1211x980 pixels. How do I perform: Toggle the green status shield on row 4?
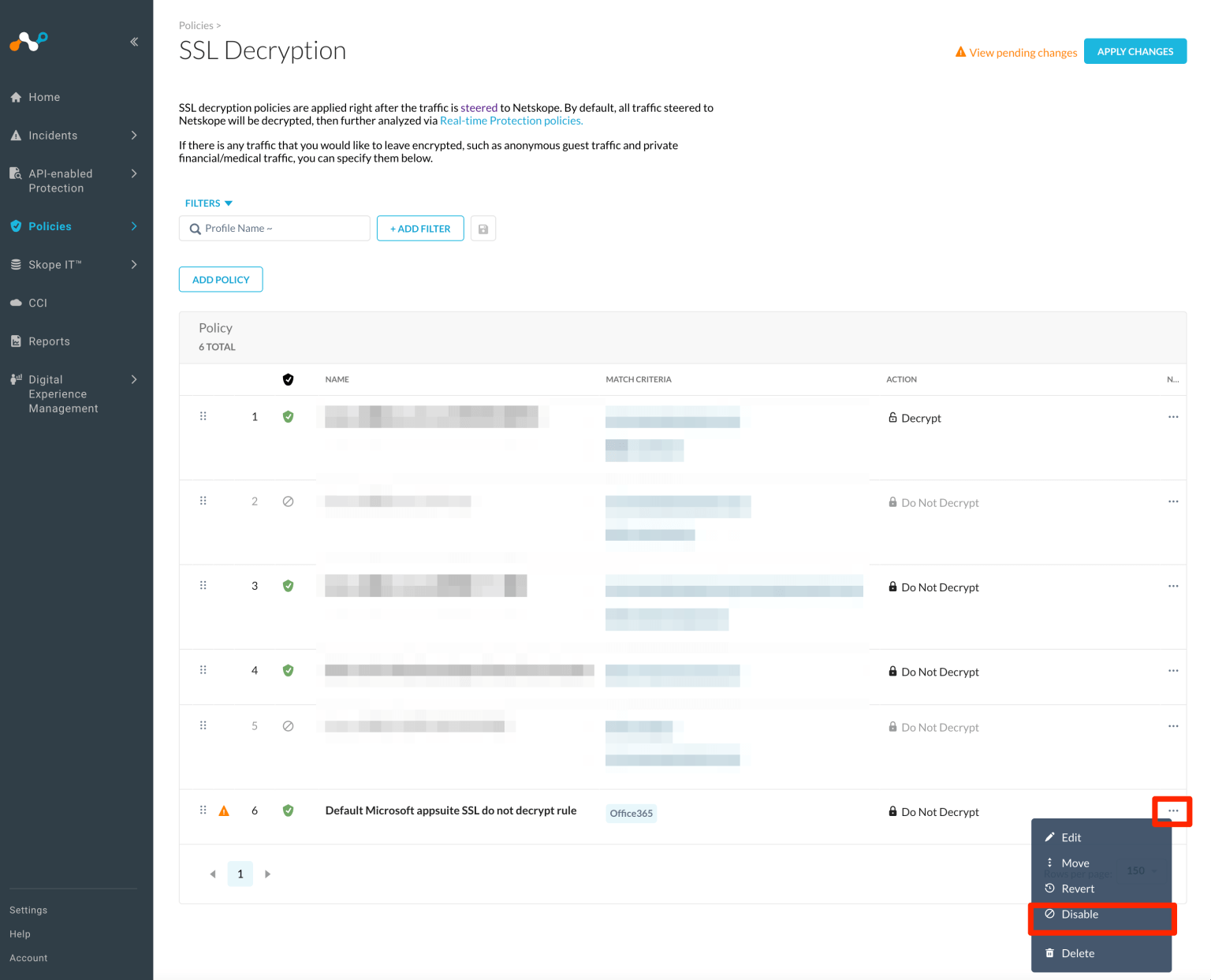[288, 670]
